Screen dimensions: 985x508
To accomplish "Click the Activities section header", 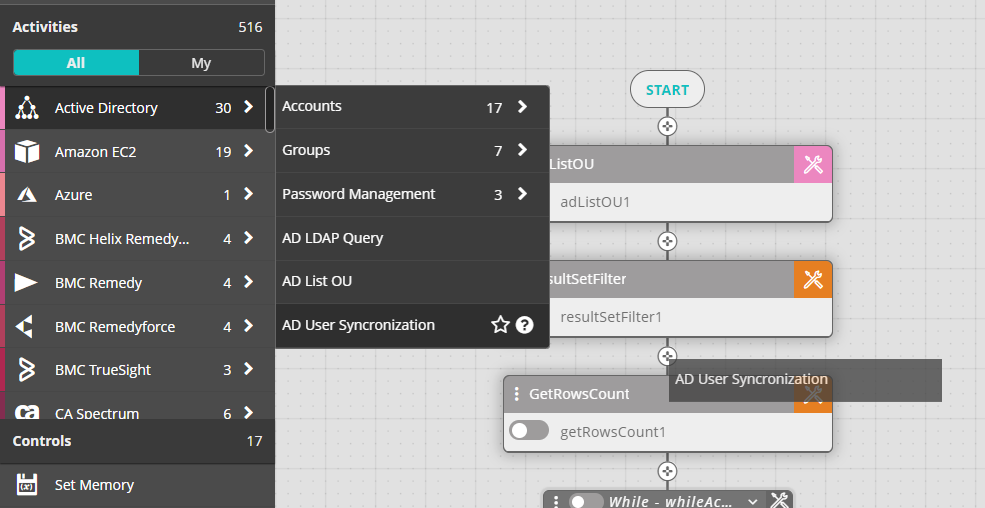I will tap(138, 27).
